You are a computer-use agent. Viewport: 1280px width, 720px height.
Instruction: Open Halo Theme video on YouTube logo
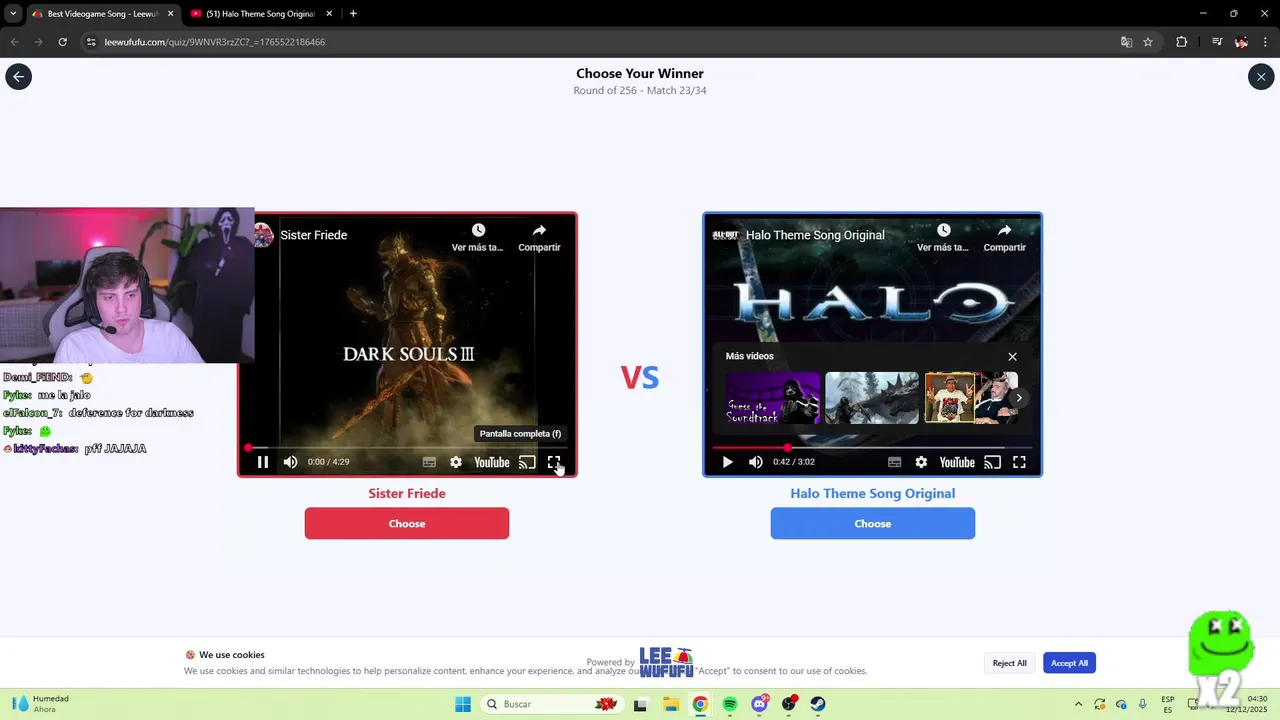[957, 462]
